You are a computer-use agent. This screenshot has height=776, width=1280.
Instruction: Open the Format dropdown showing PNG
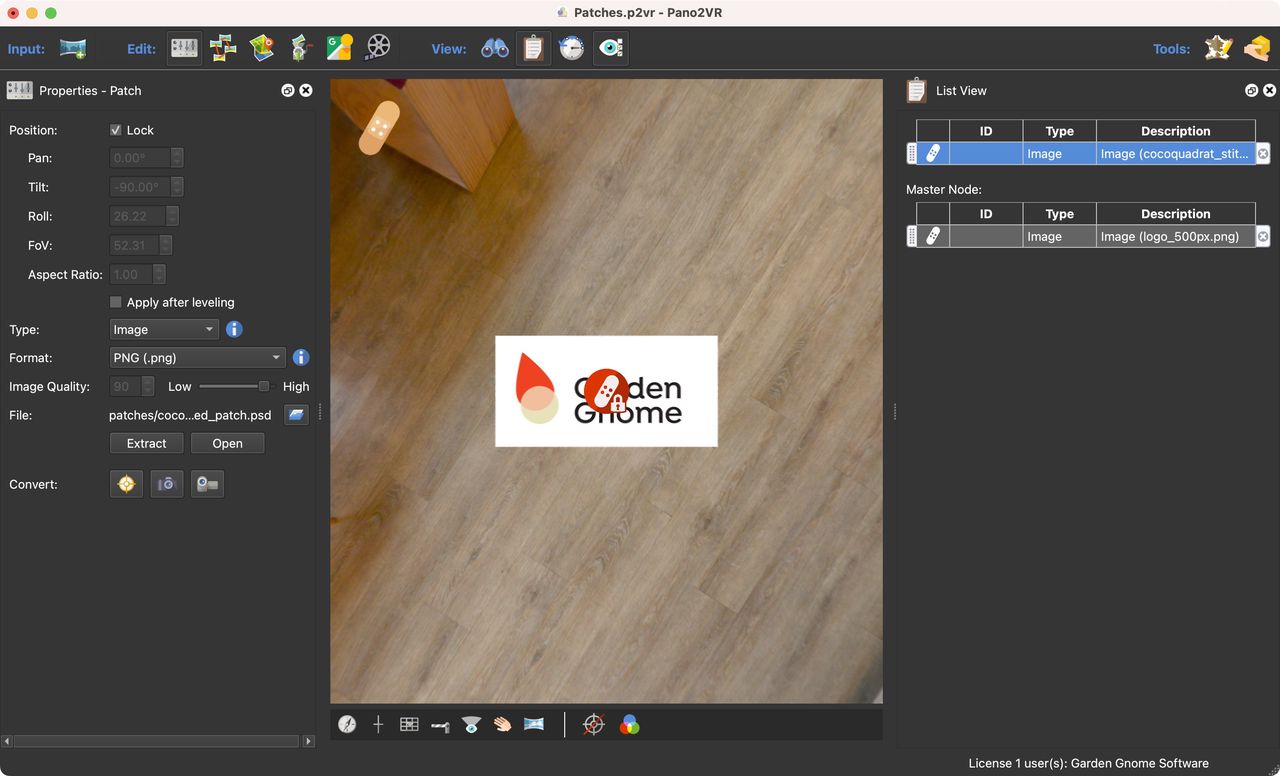pyautogui.click(x=197, y=357)
